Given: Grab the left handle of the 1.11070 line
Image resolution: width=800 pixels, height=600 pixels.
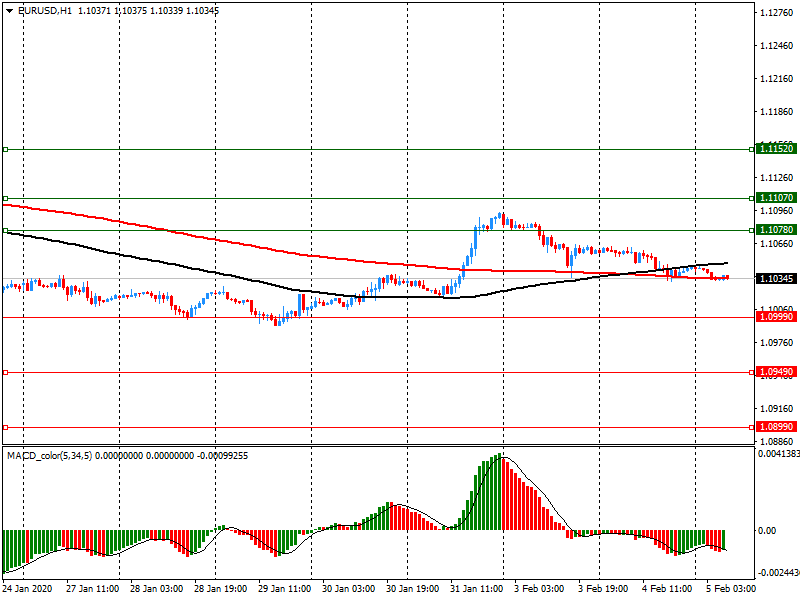Looking at the screenshot, I should tap(5, 198).
